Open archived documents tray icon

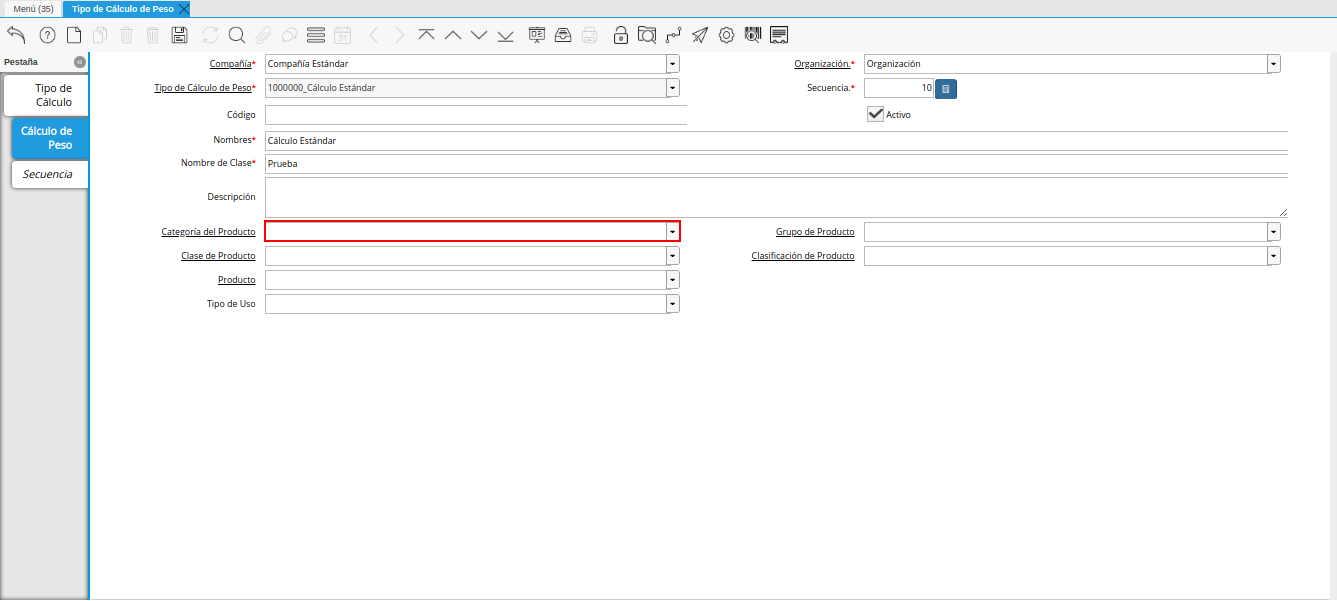(x=563, y=35)
